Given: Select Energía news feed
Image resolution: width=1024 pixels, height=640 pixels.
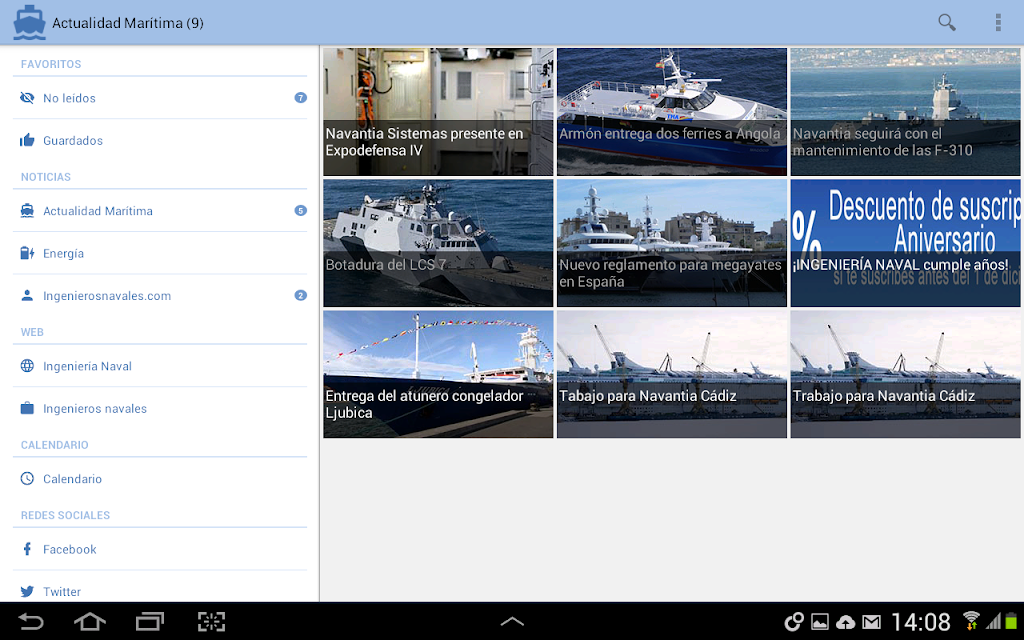Looking at the screenshot, I should (x=160, y=253).
